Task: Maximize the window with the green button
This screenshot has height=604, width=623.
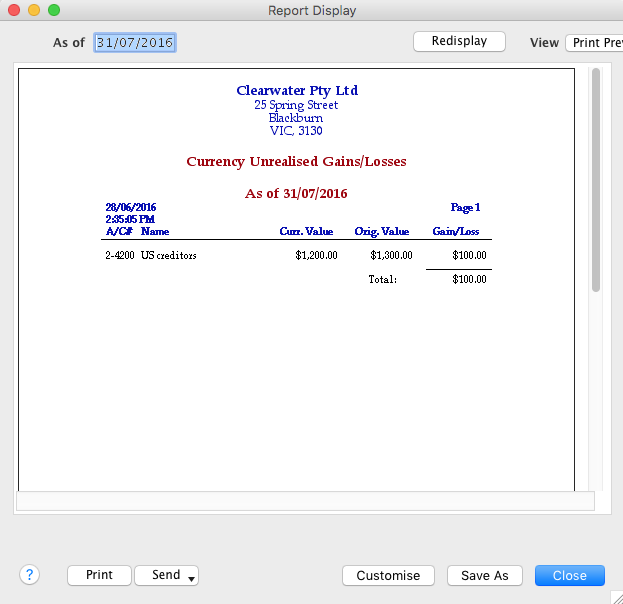Action: (x=54, y=10)
